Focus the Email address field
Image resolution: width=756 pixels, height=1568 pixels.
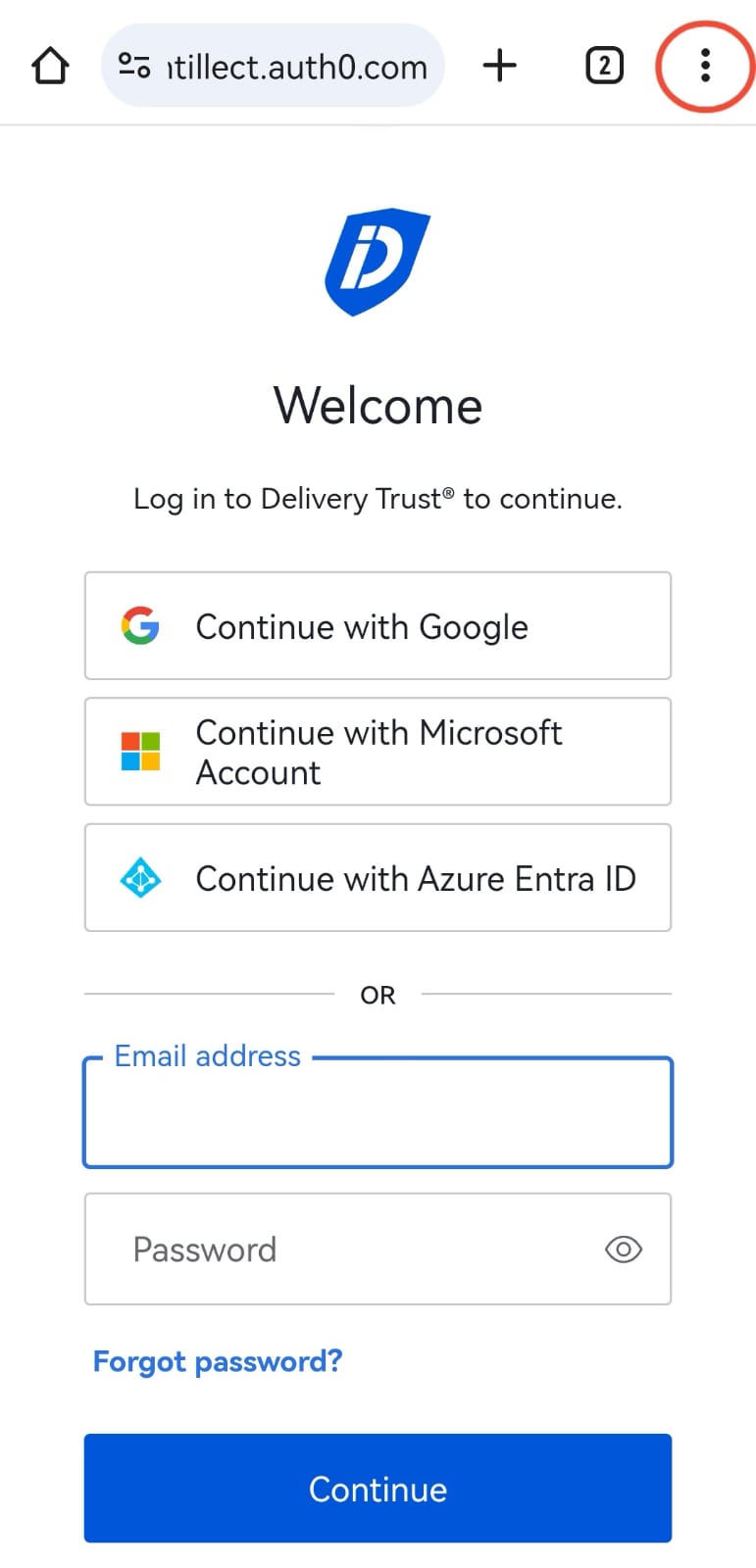pos(378,1112)
